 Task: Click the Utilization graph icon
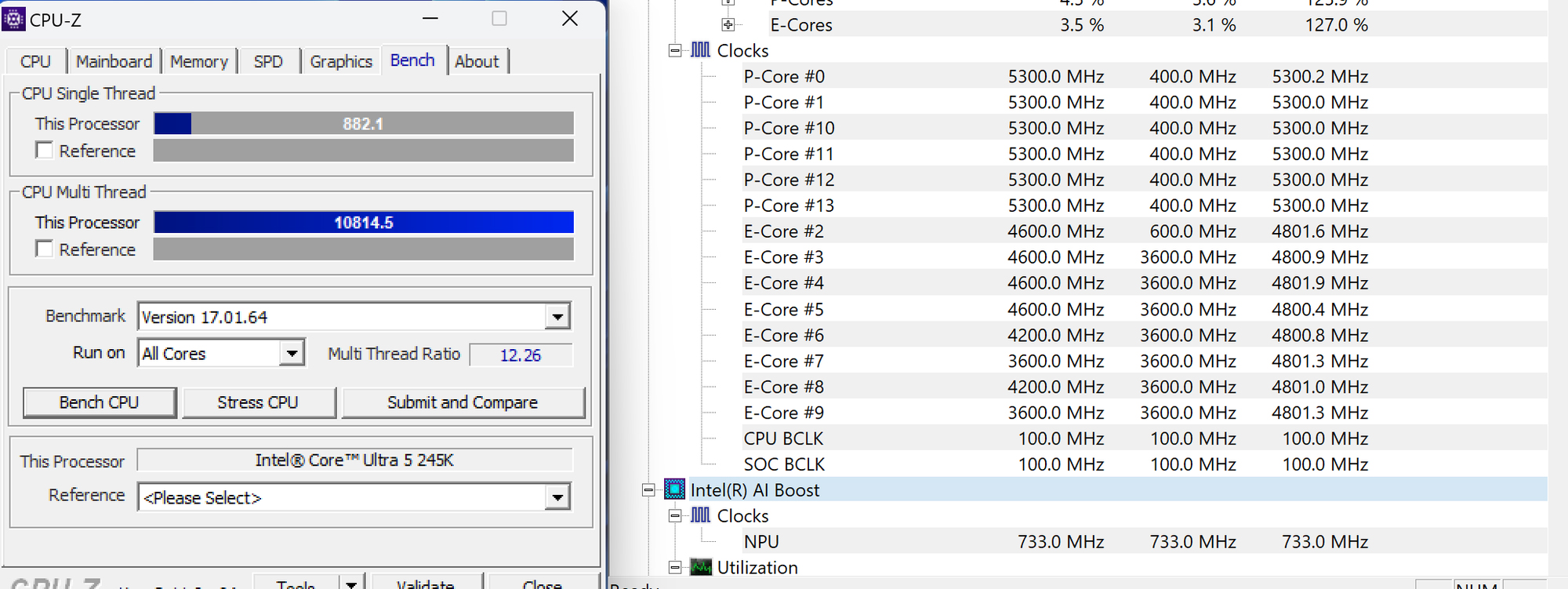click(700, 567)
